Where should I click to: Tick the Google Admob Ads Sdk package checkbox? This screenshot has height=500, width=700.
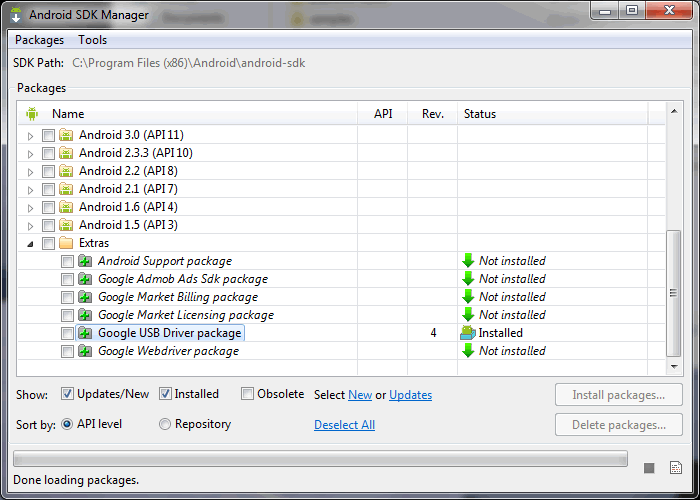coord(67,279)
